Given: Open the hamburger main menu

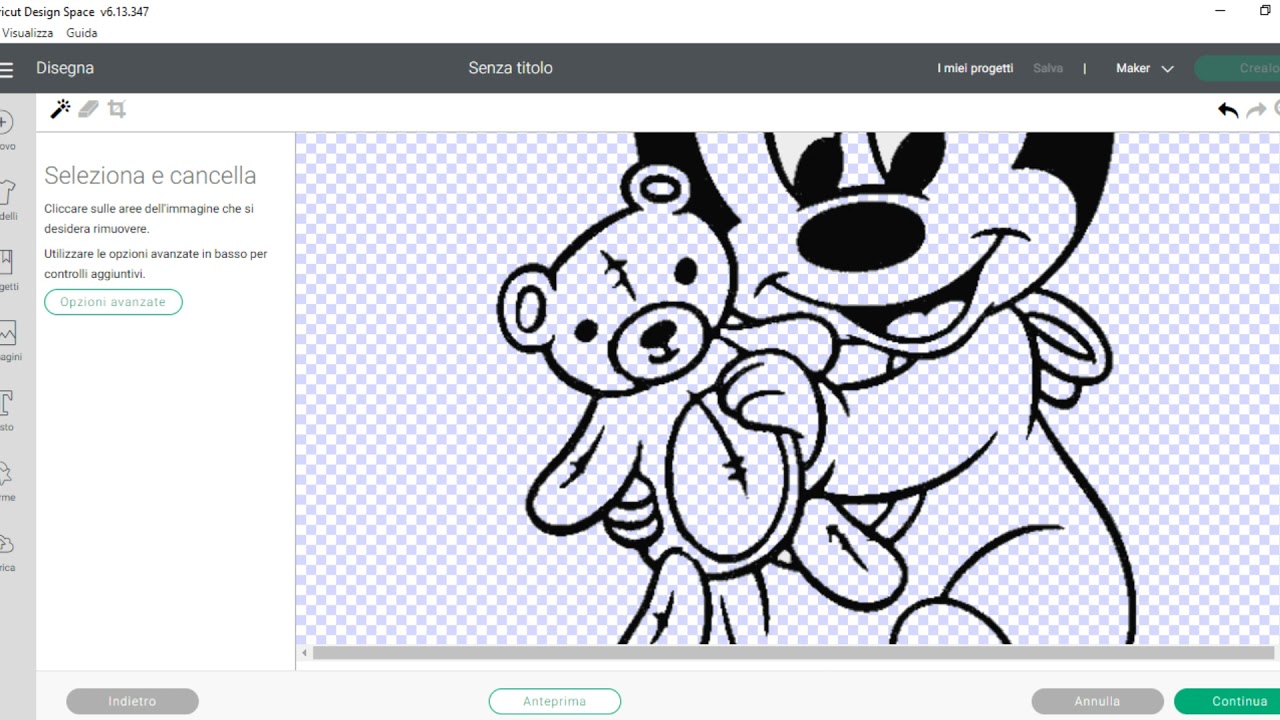Looking at the screenshot, I should 6,69.
